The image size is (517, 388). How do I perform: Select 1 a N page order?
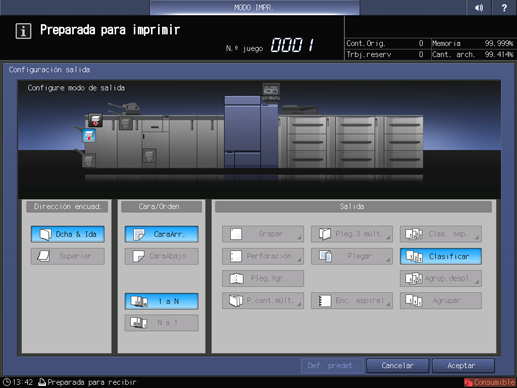162,301
